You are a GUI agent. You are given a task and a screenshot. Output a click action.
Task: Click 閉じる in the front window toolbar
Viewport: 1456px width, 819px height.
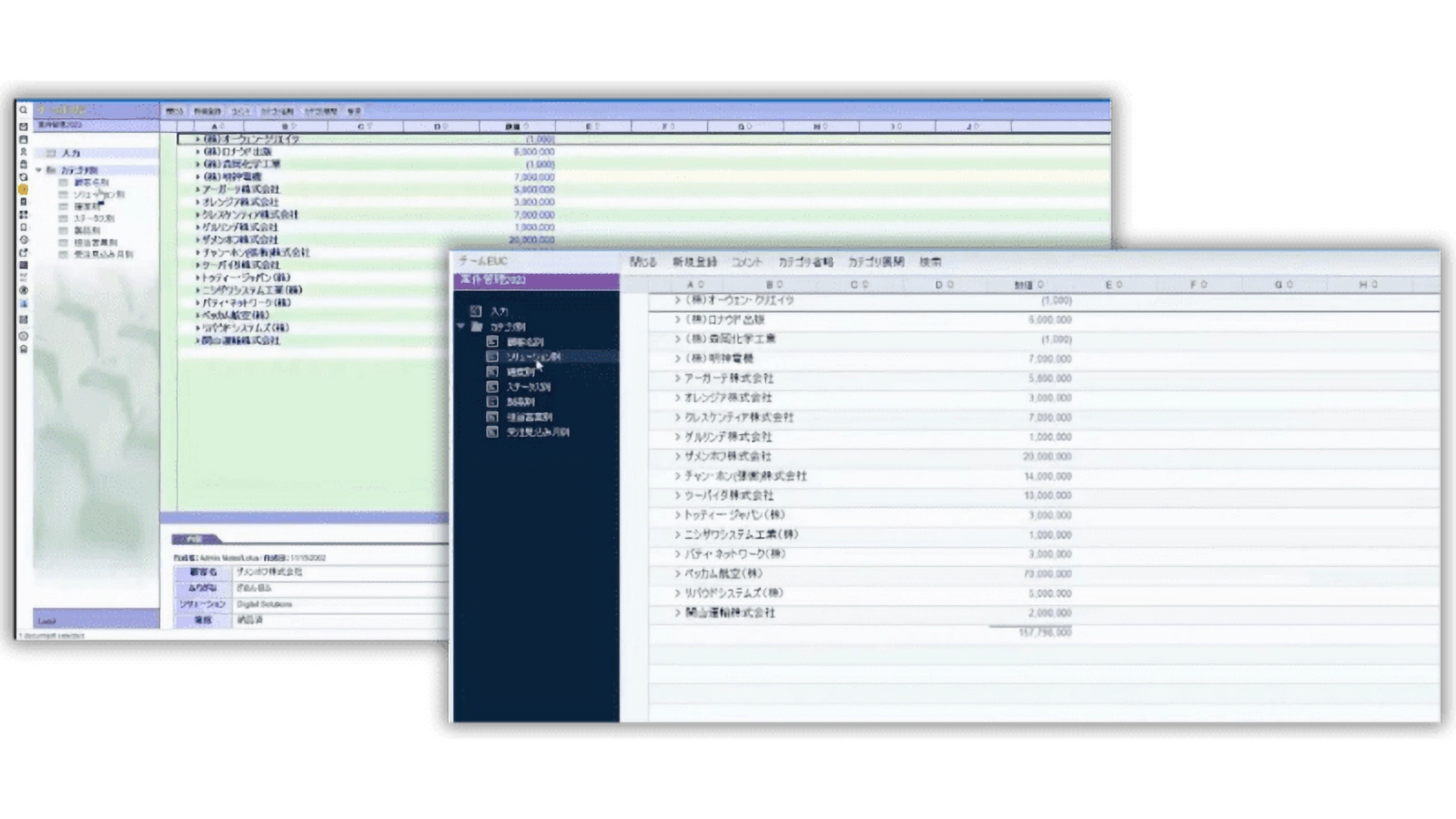coord(642,262)
